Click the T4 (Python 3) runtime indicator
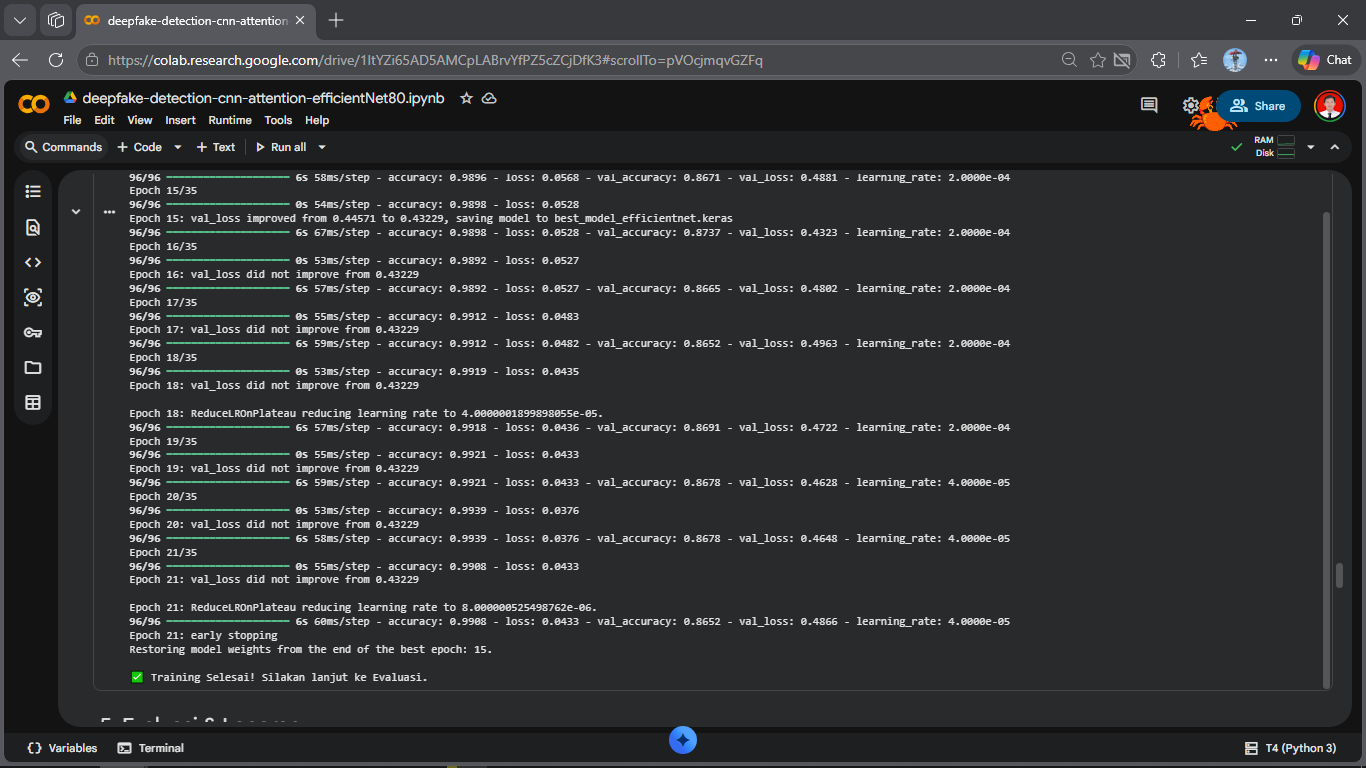 coord(1290,748)
